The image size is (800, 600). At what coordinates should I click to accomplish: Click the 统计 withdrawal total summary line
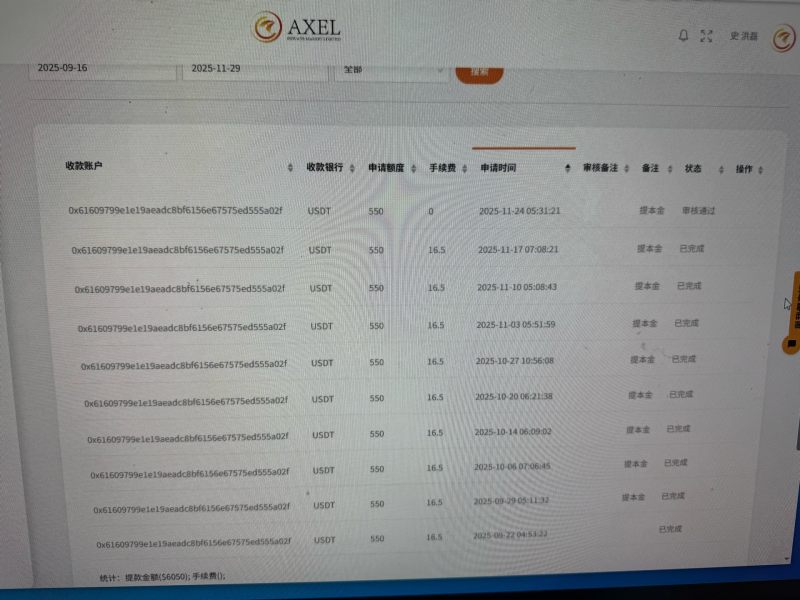tap(162, 577)
